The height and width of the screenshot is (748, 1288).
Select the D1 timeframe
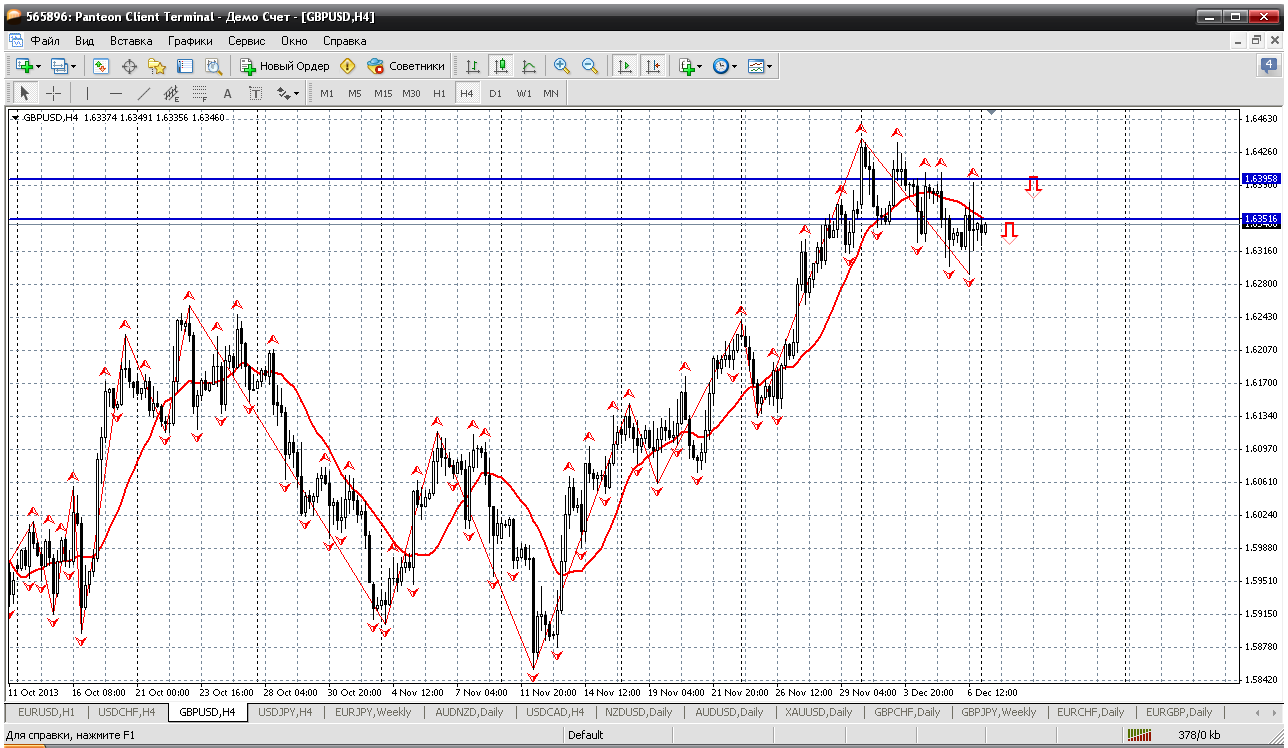coord(495,93)
